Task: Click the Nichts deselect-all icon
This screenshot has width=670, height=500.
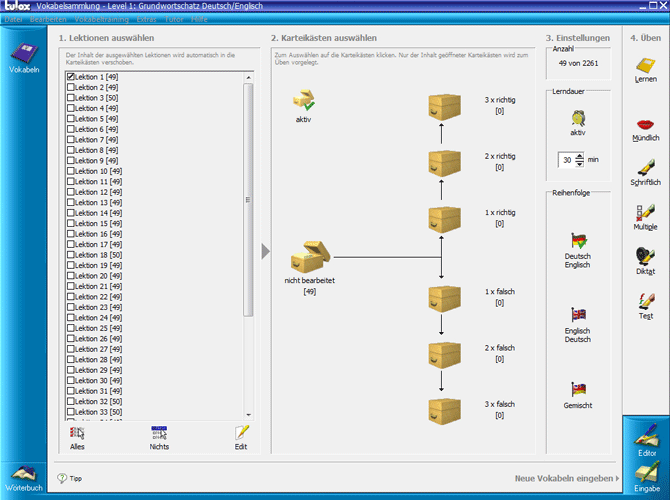Action: (159, 433)
